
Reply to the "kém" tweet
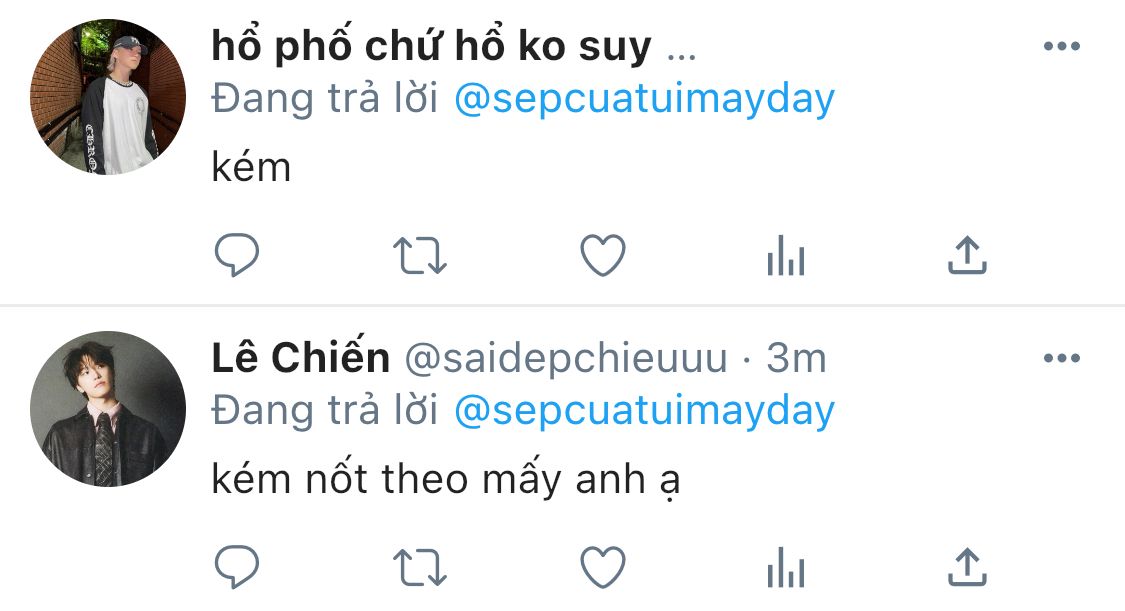237,255
